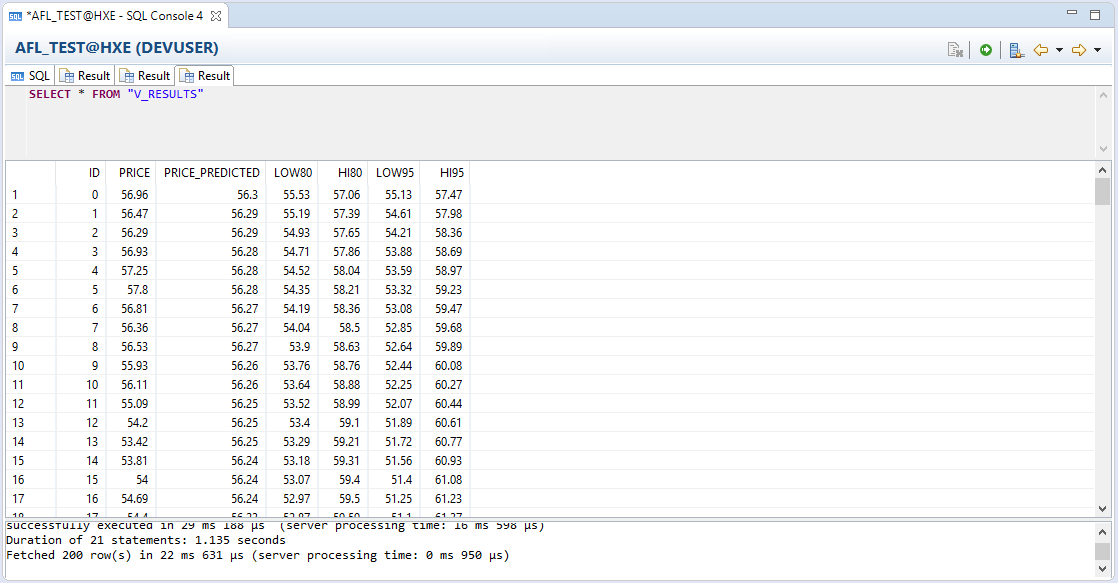The image size is (1118, 583).
Task: Click into the SELECT statement editor
Action: click(560, 121)
